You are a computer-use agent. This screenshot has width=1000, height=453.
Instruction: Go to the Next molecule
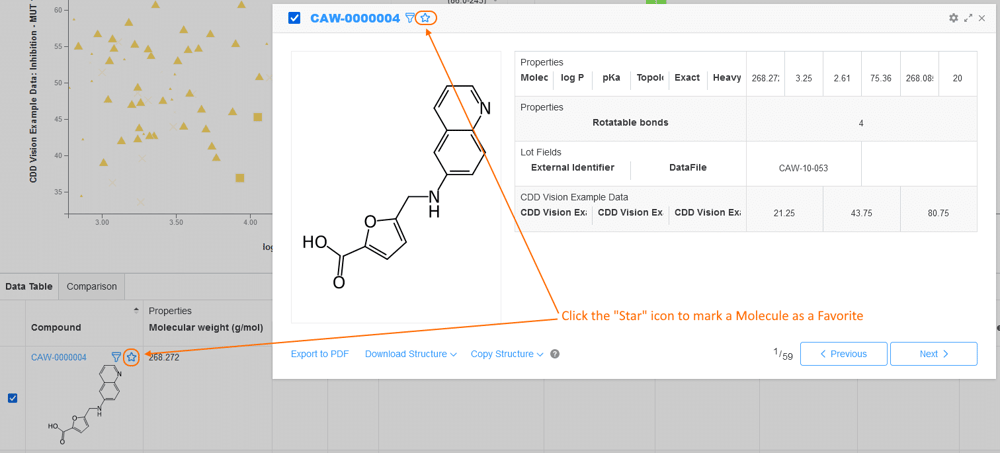pos(934,354)
